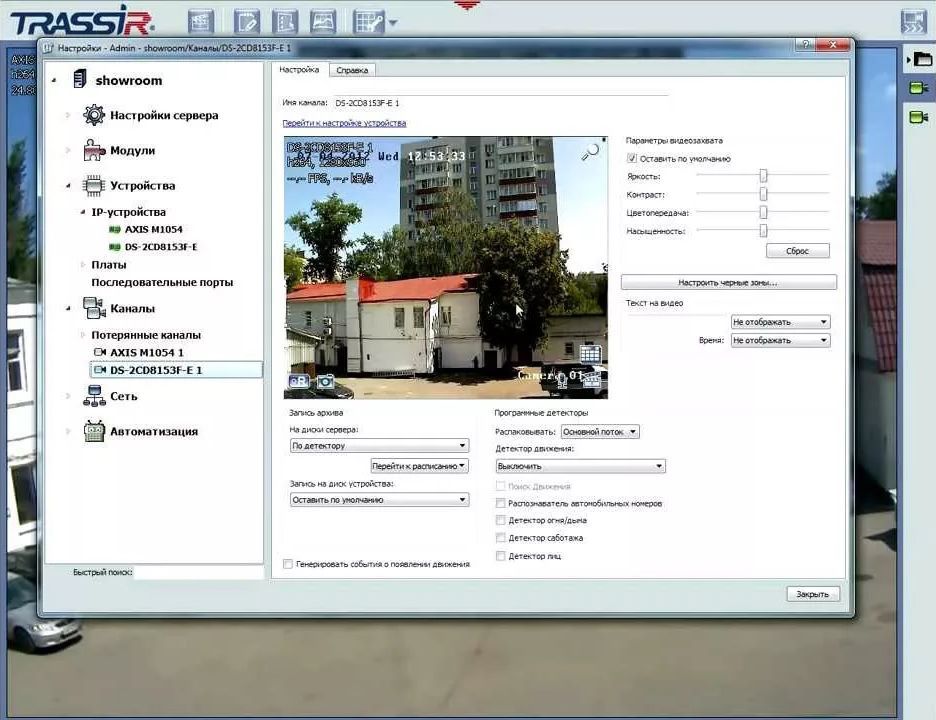Open Автоматизация settings via its icon

[x=94, y=430]
